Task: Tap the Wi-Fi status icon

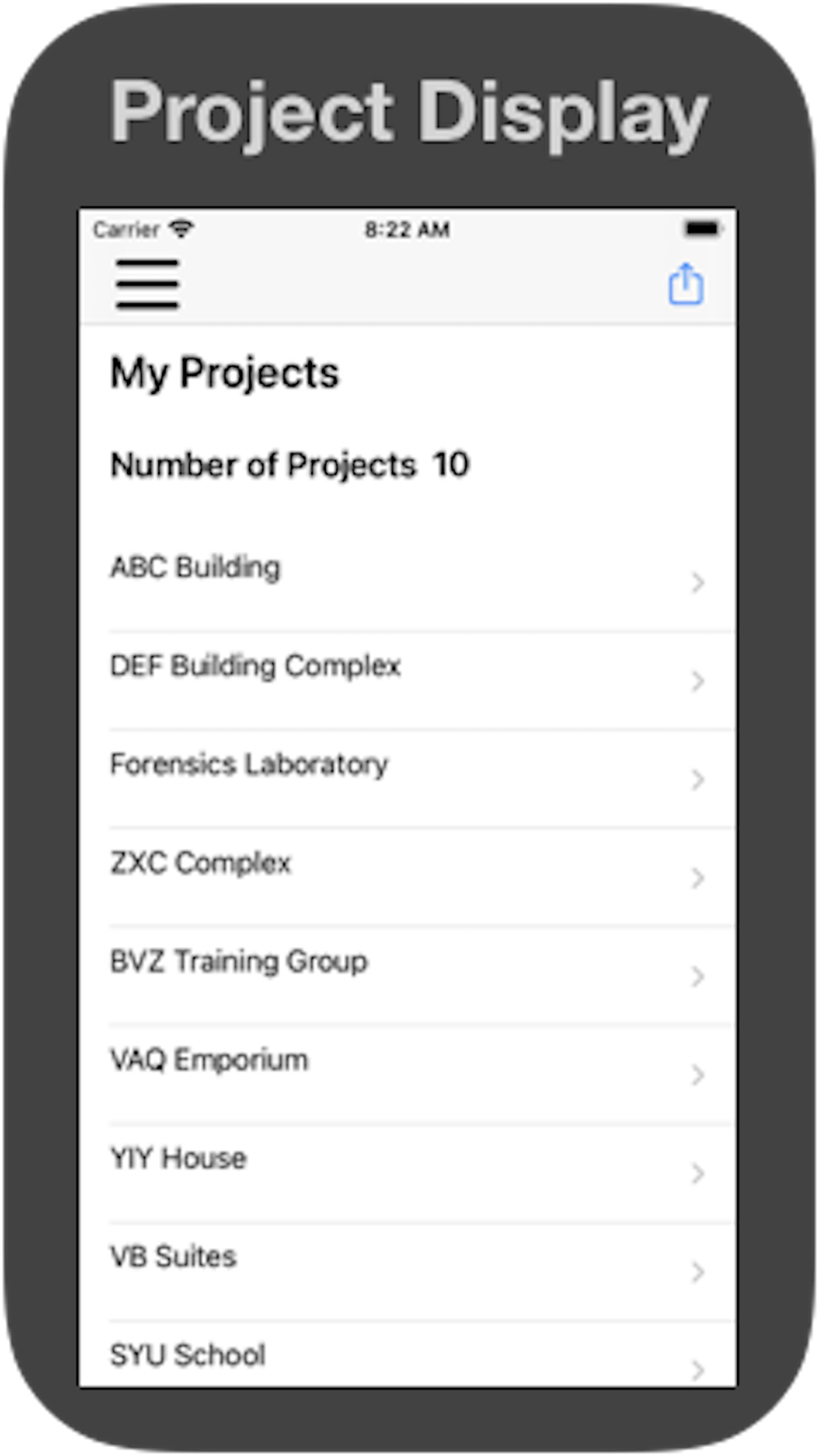Action: [x=181, y=228]
